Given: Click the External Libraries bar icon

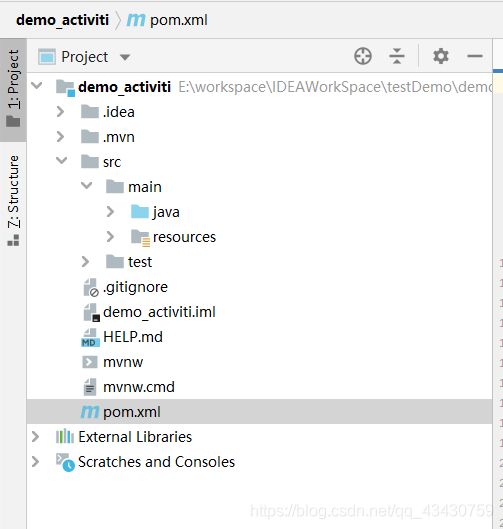Looking at the screenshot, I should pyautogui.click(x=64, y=437).
